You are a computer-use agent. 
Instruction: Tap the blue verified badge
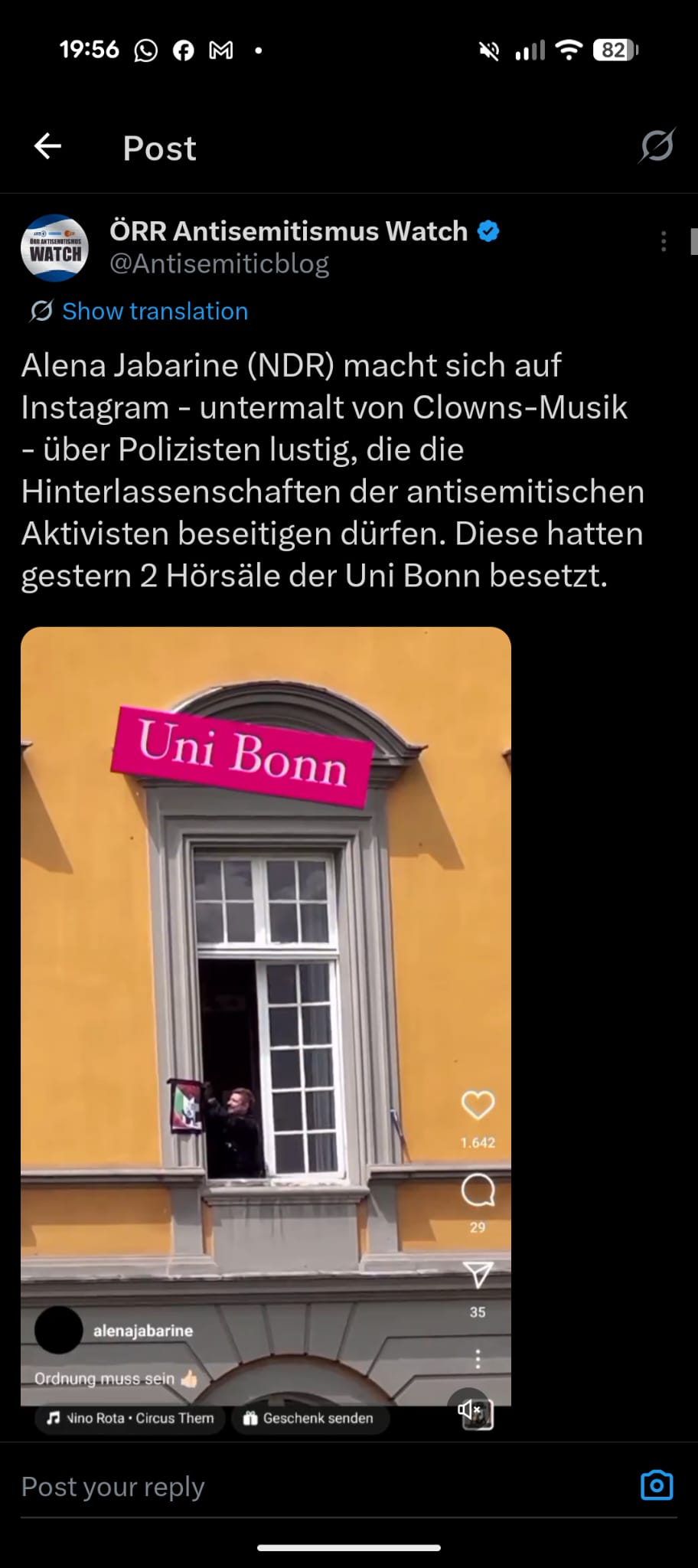[x=488, y=231]
